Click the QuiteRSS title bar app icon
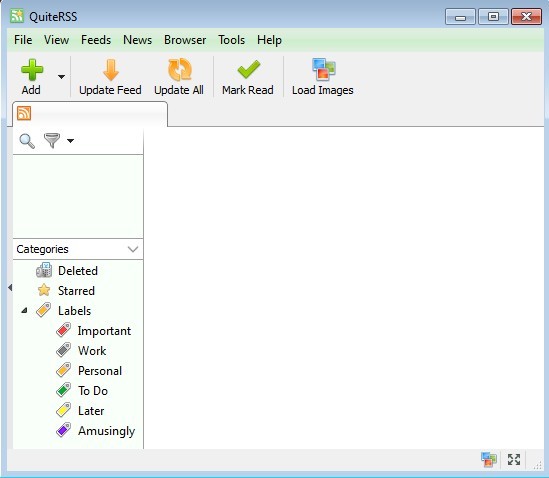Screen dimensions: 549x478 pos(17,16)
